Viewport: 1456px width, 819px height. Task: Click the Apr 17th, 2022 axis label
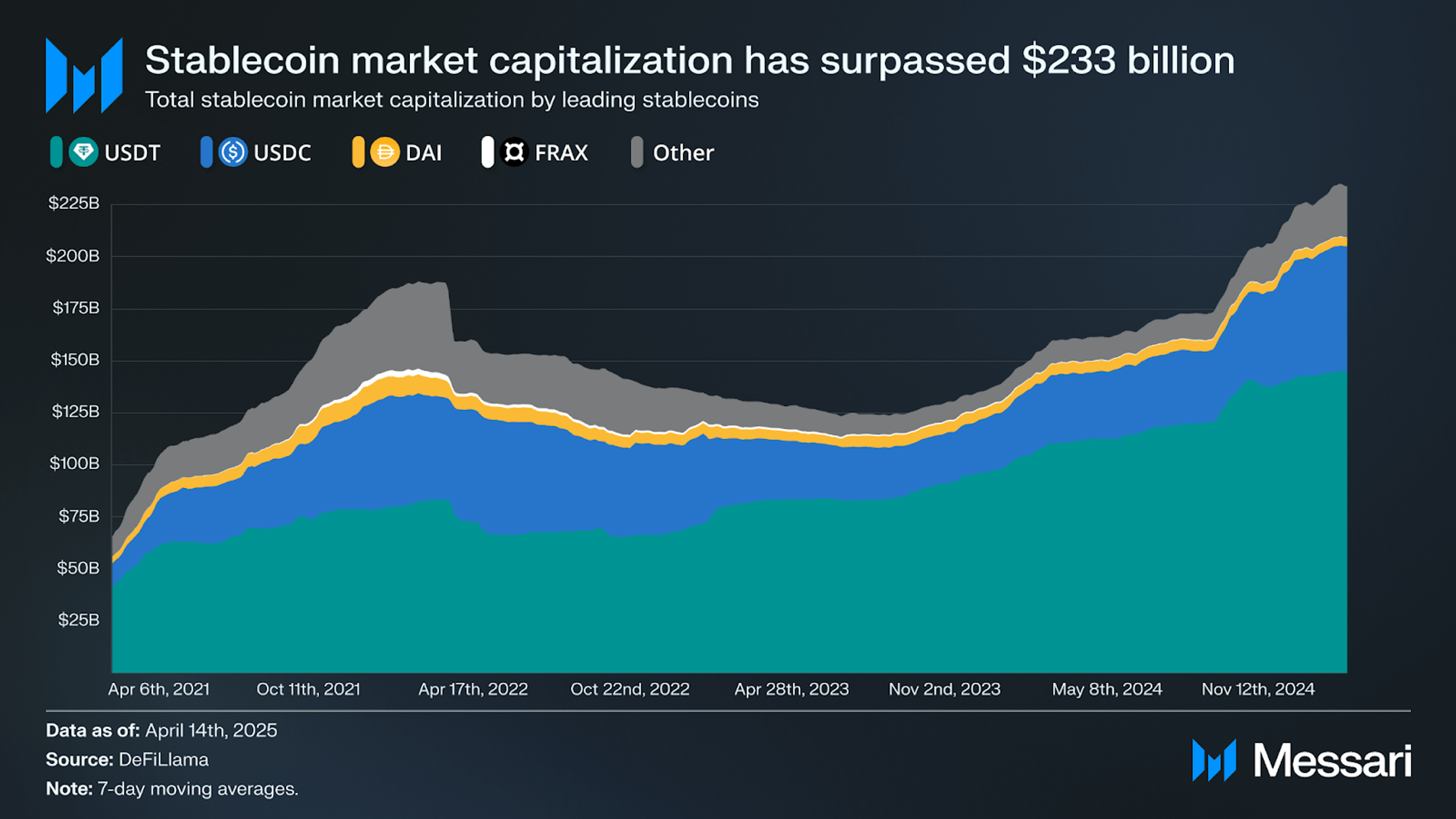pyautogui.click(x=473, y=689)
